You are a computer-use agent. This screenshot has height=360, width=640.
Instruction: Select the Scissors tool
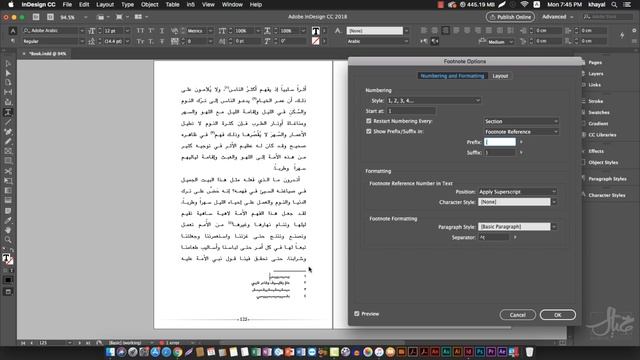[8, 171]
